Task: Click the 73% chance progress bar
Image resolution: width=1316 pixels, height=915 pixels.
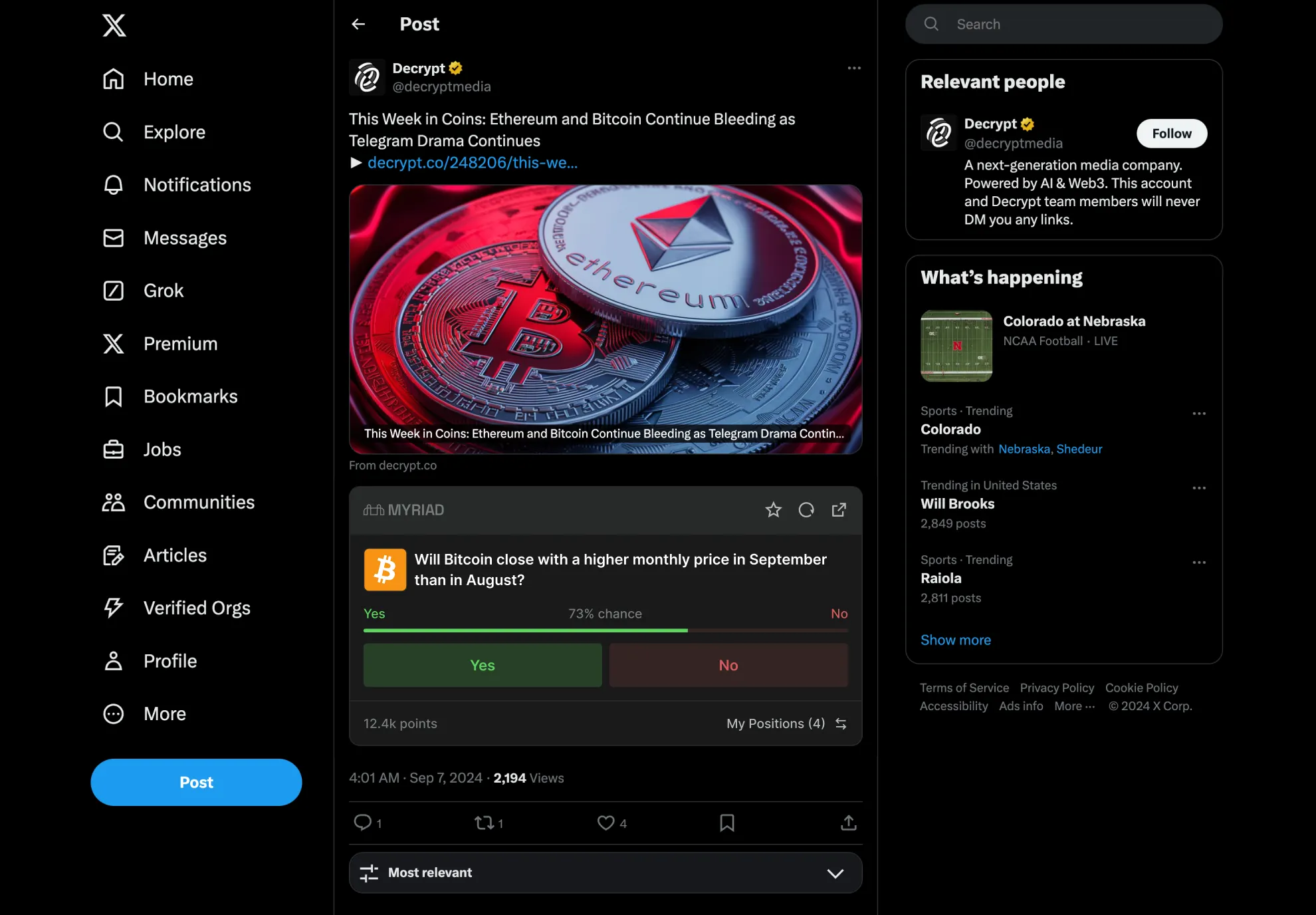Action: pos(605,630)
